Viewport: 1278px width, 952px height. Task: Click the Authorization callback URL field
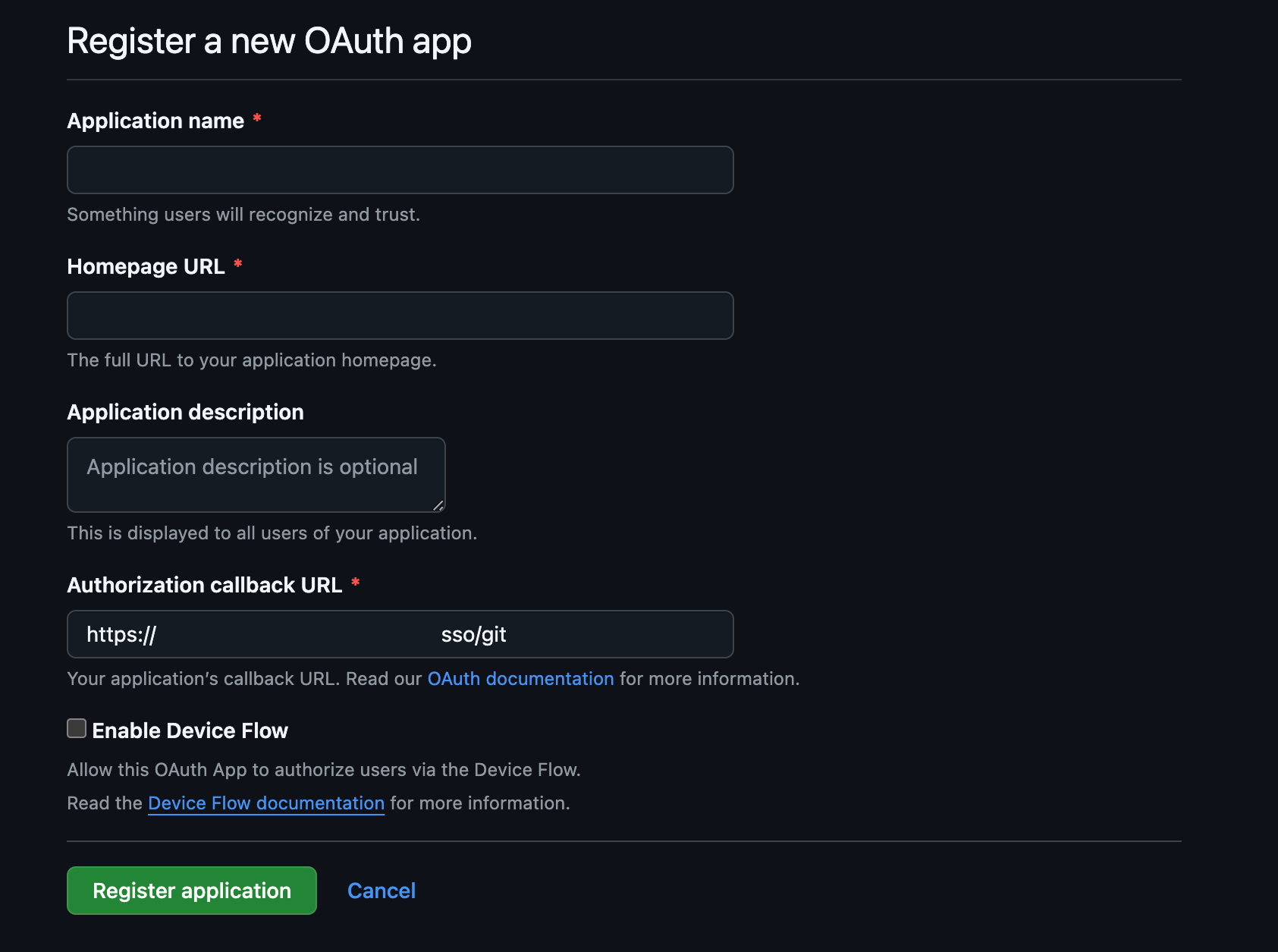pyautogui.click(x=400, y=634)
